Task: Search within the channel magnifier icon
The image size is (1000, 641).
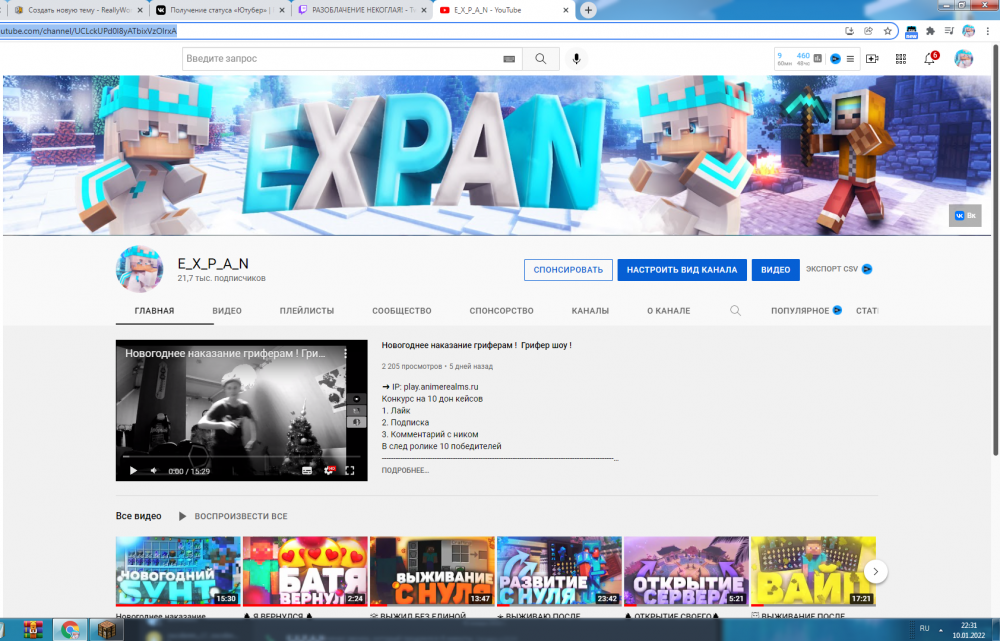Action: tap(735, 311)
